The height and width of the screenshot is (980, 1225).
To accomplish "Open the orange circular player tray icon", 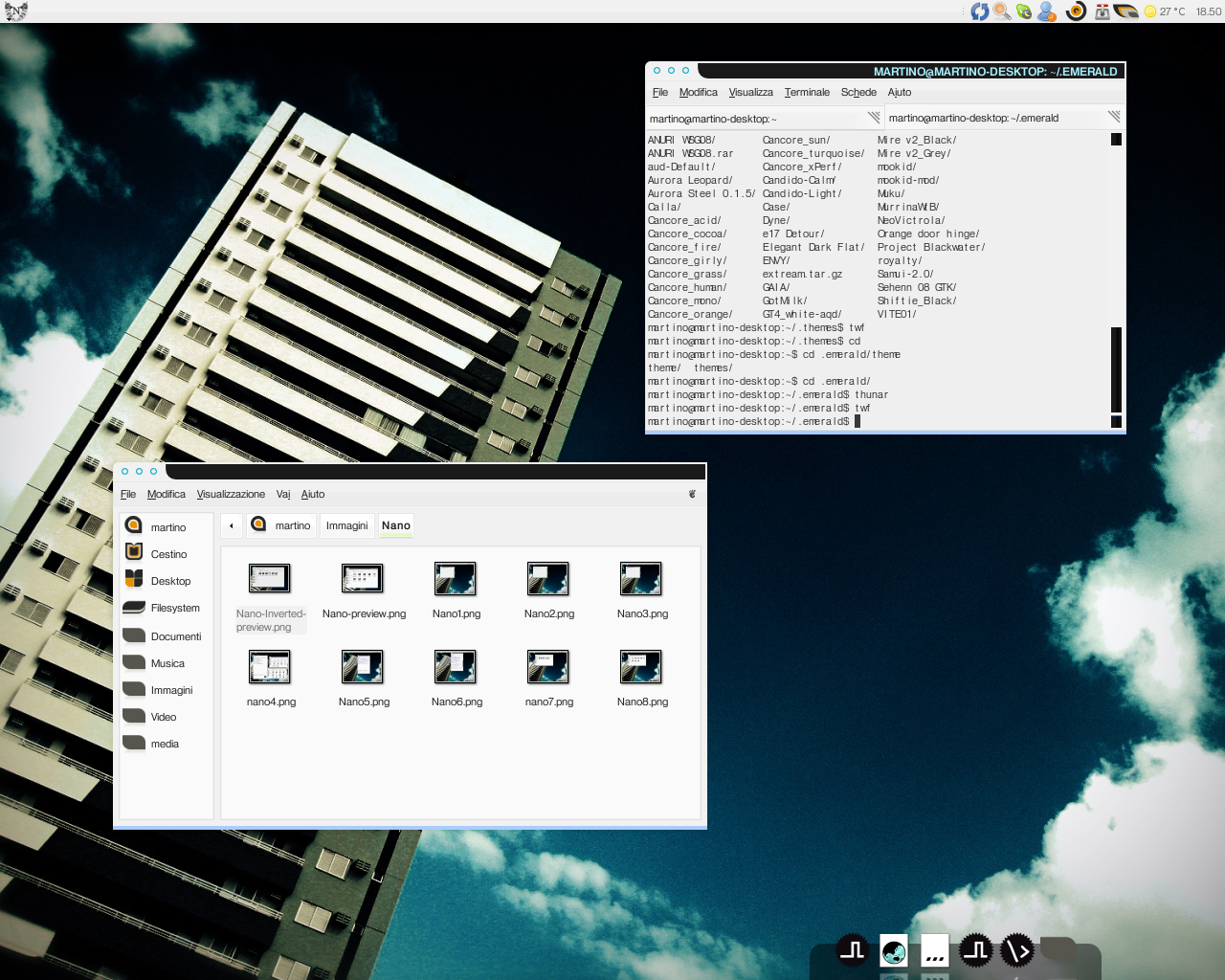I will pos(1076,11).
